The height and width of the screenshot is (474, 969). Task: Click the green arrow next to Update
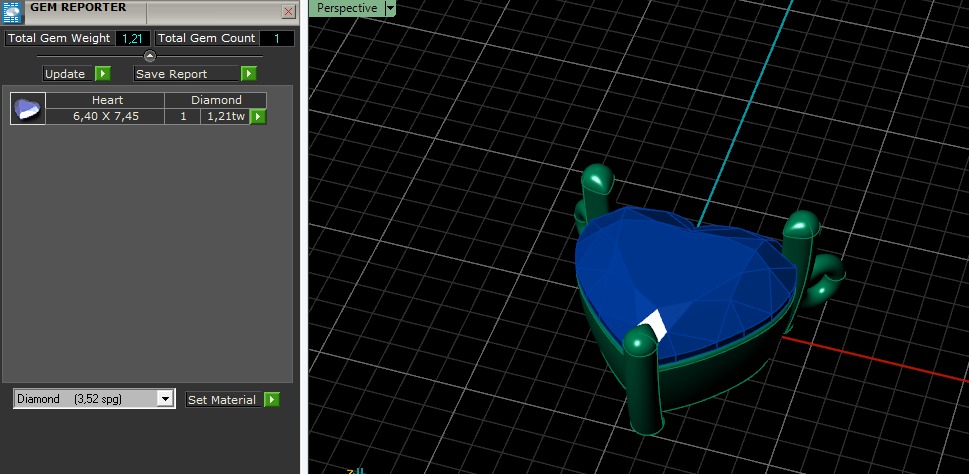coord(103,74)
